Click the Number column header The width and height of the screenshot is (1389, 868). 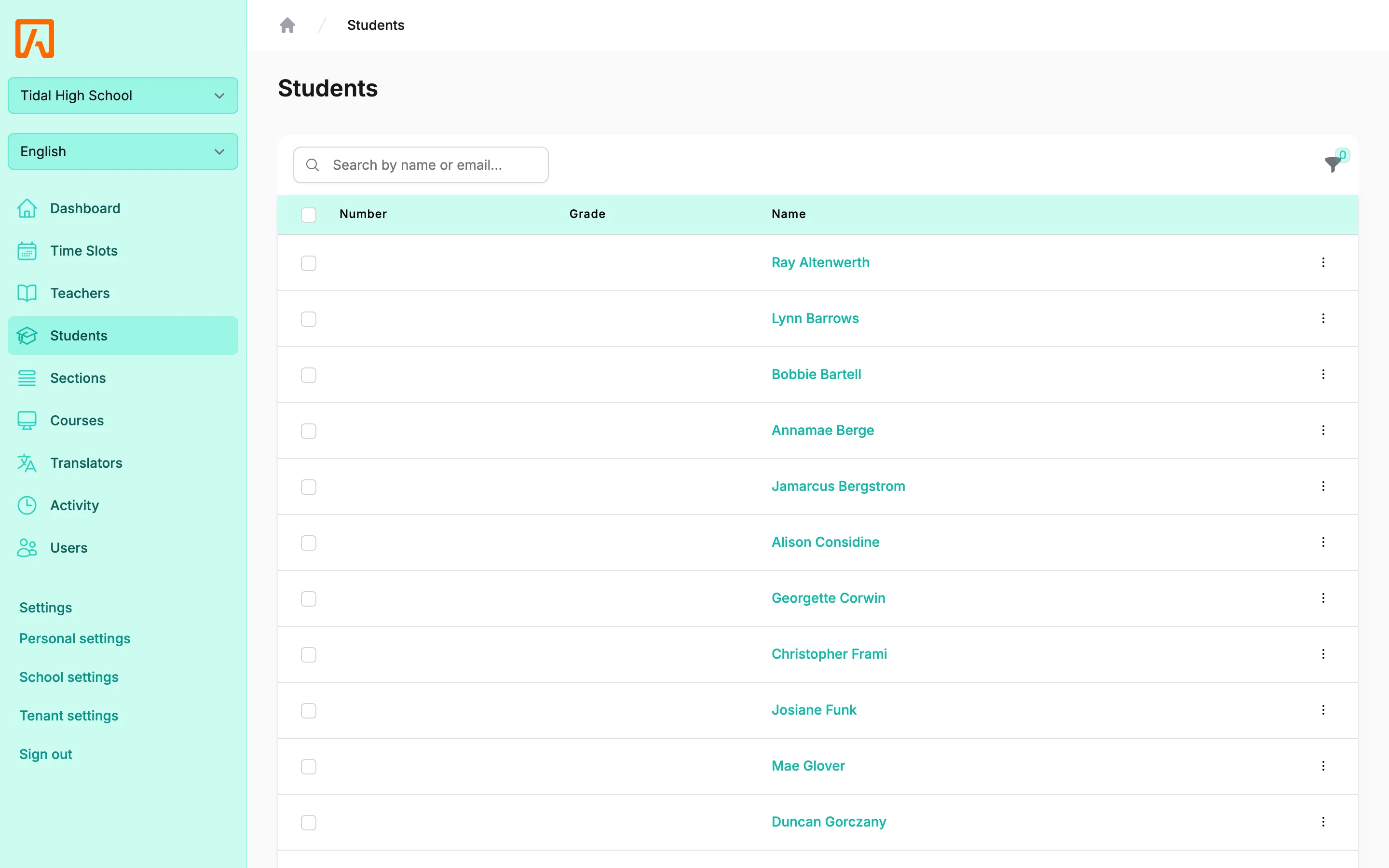click(x=363, y=214)
